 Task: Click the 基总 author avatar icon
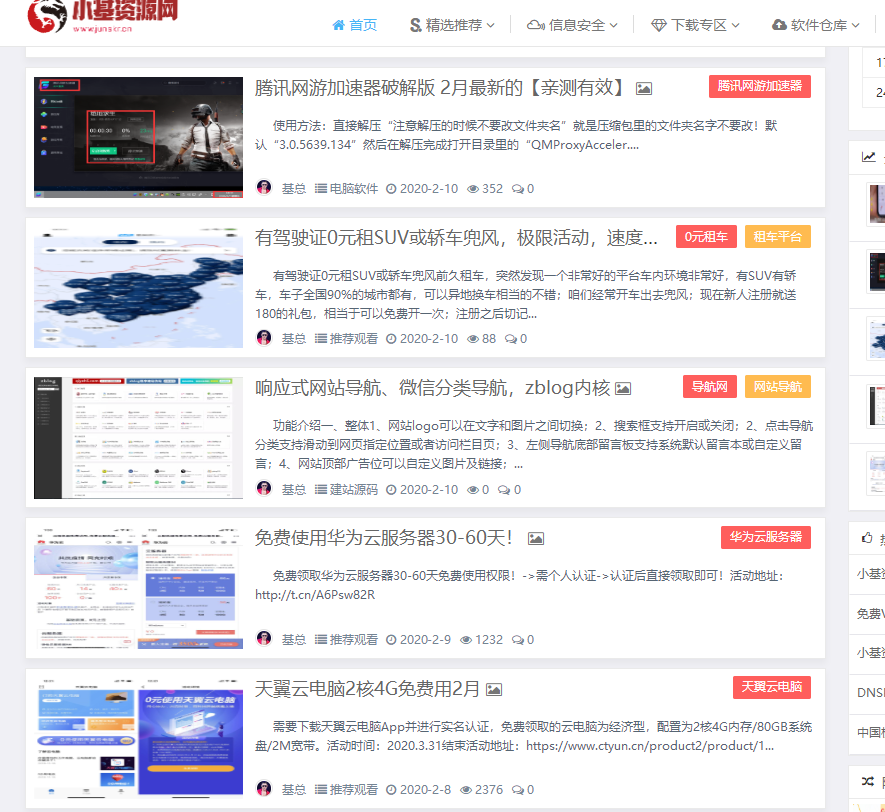pyautogui.click(x=263, y=187)
